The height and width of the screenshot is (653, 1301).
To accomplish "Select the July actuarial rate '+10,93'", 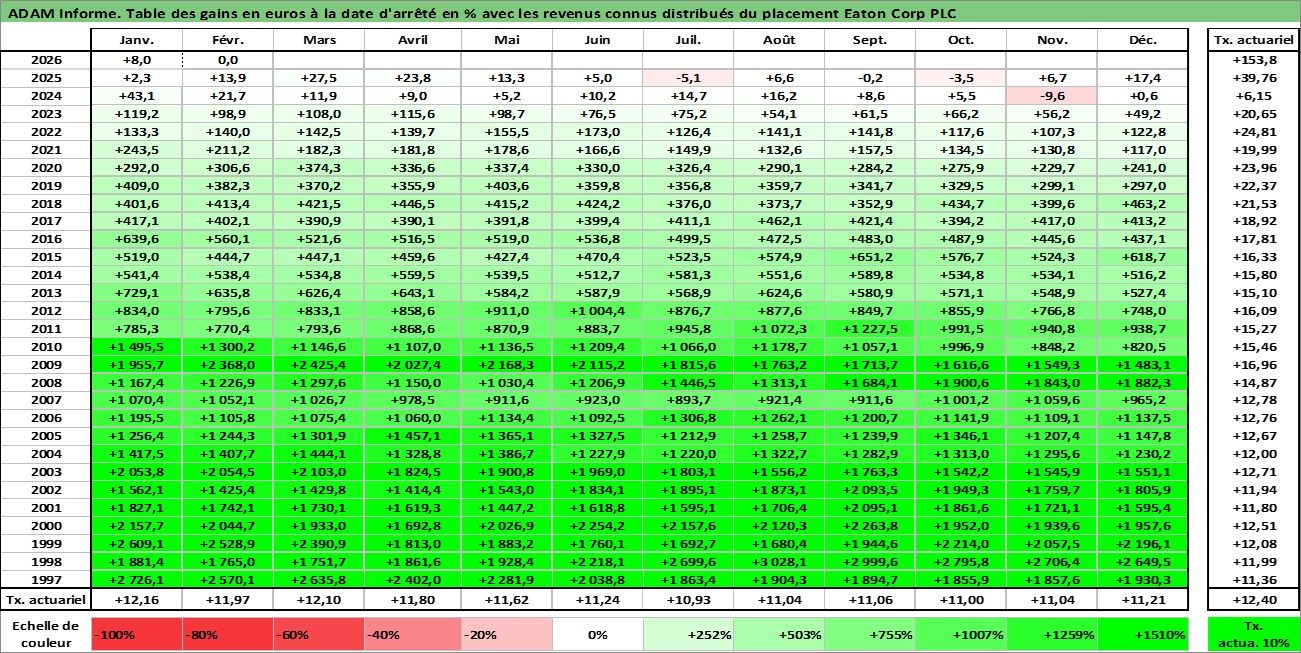I will click(x=688, y=600).
